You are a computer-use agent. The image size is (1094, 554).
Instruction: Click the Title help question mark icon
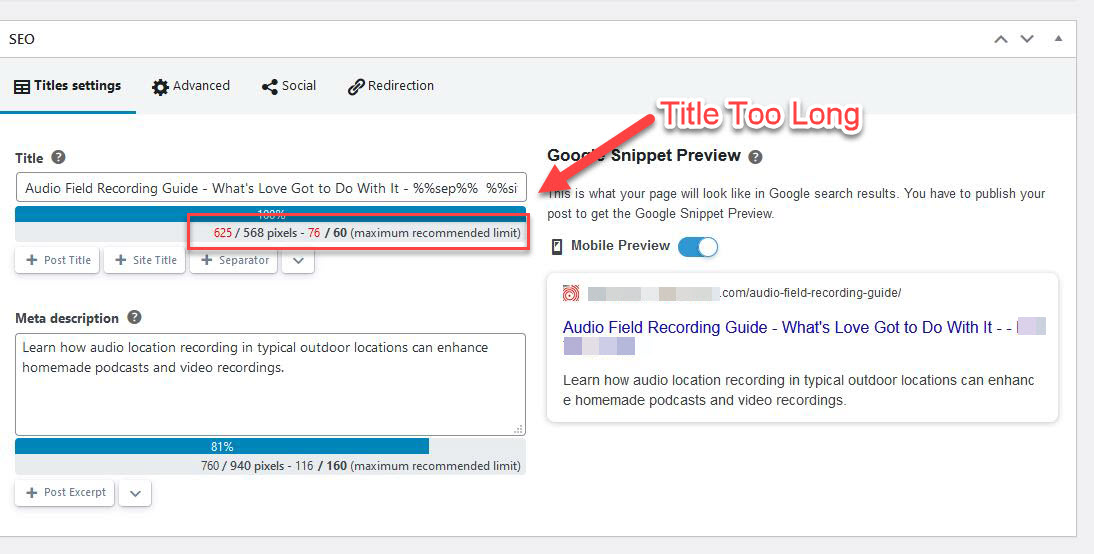coord(59,158)
